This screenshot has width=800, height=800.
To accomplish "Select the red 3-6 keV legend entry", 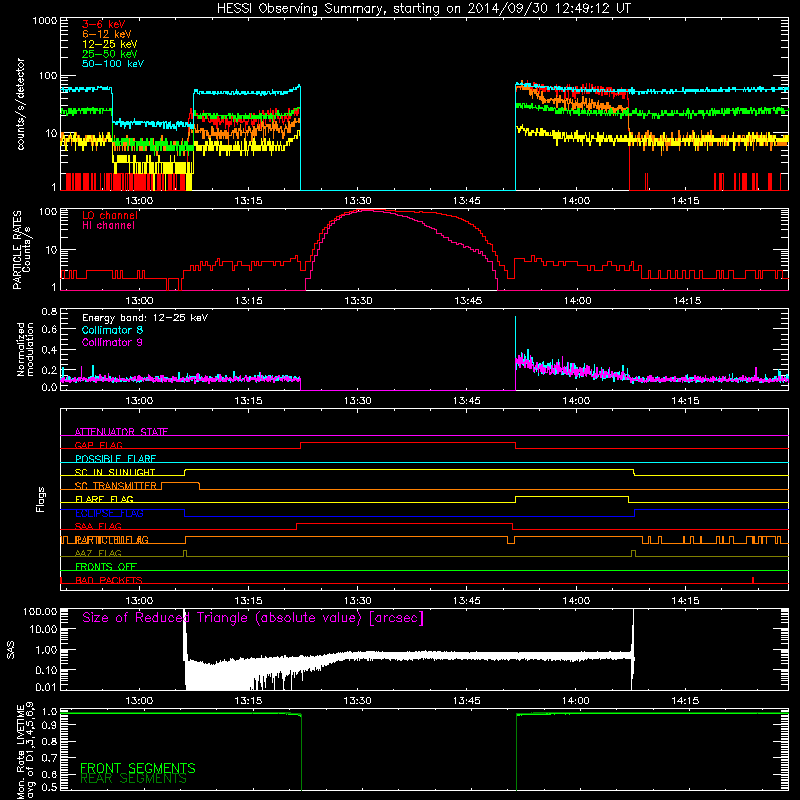I will point(104,24).
